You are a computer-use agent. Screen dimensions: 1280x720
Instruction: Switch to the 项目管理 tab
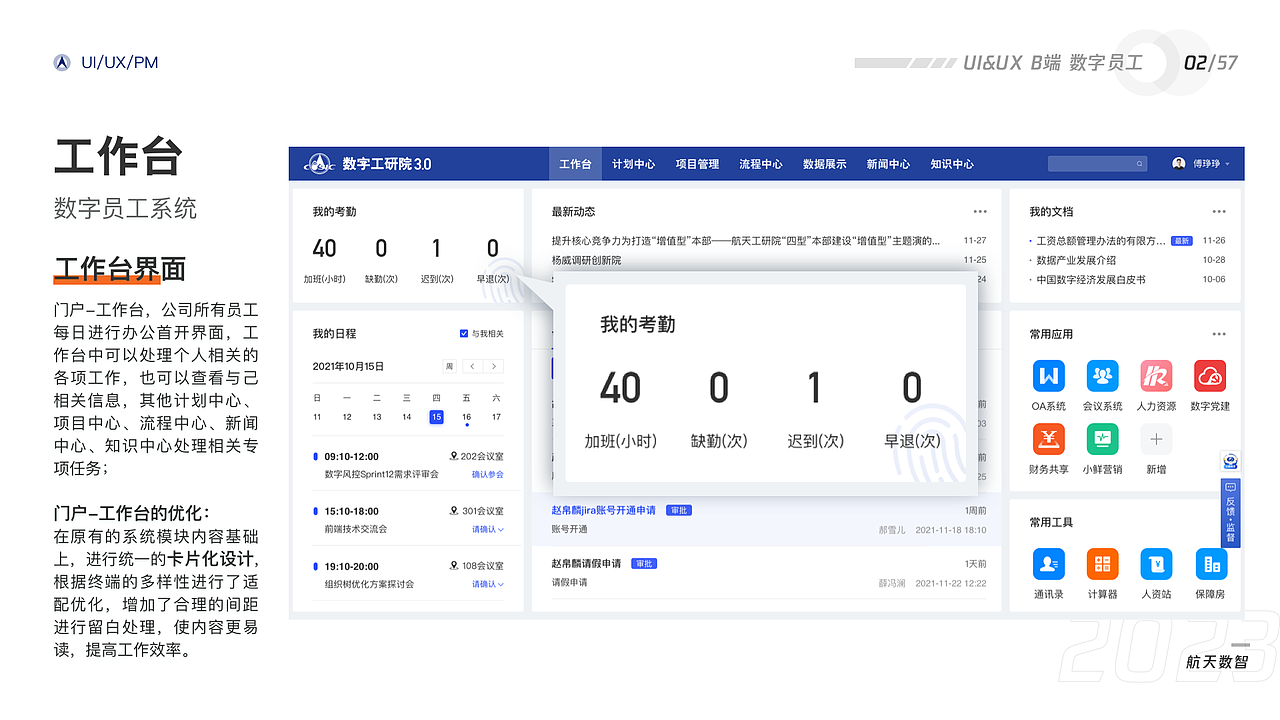click(x=696, y=164)
